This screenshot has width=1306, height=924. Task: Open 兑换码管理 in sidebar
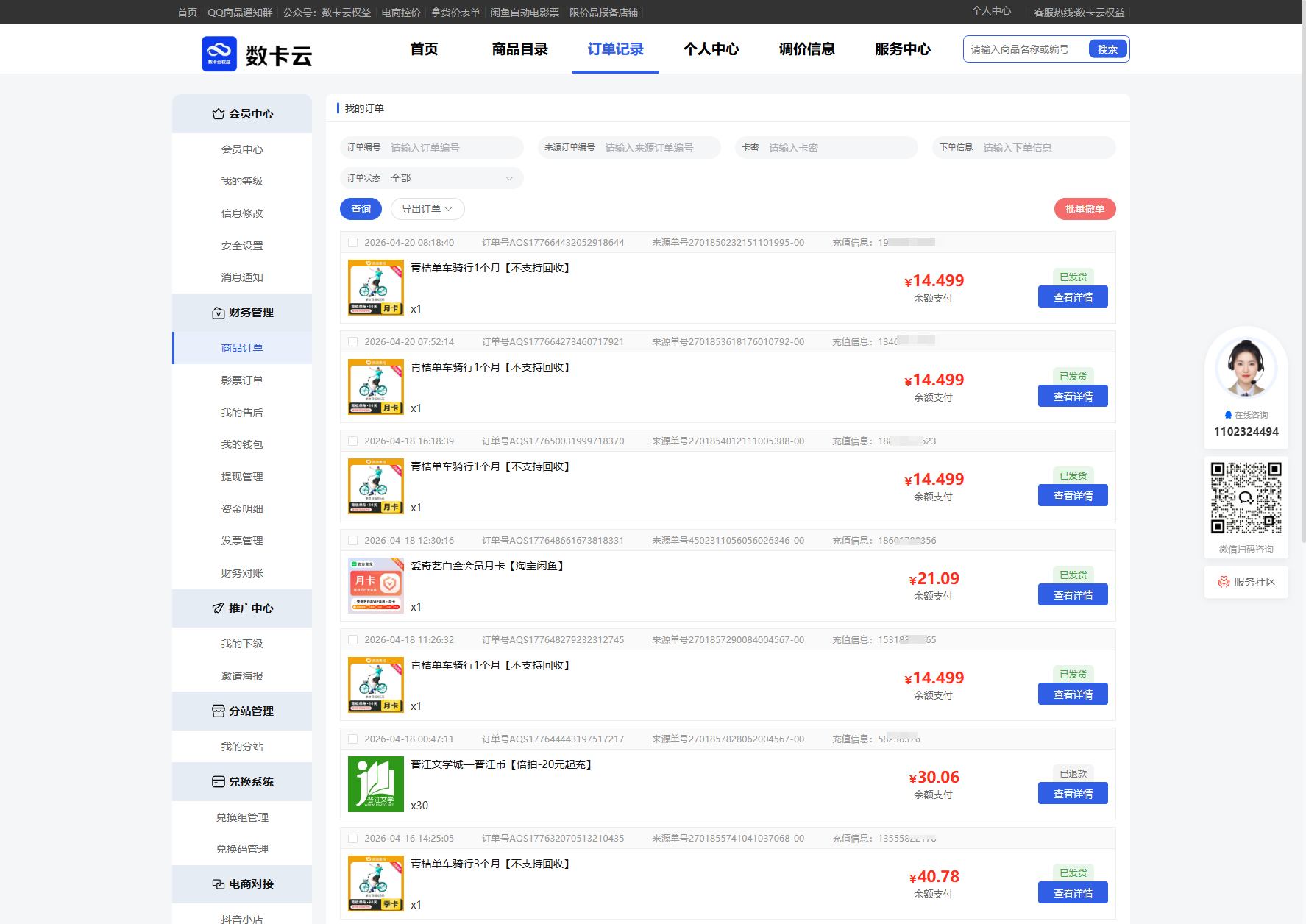pyautogui.click(x=242, y=849)
